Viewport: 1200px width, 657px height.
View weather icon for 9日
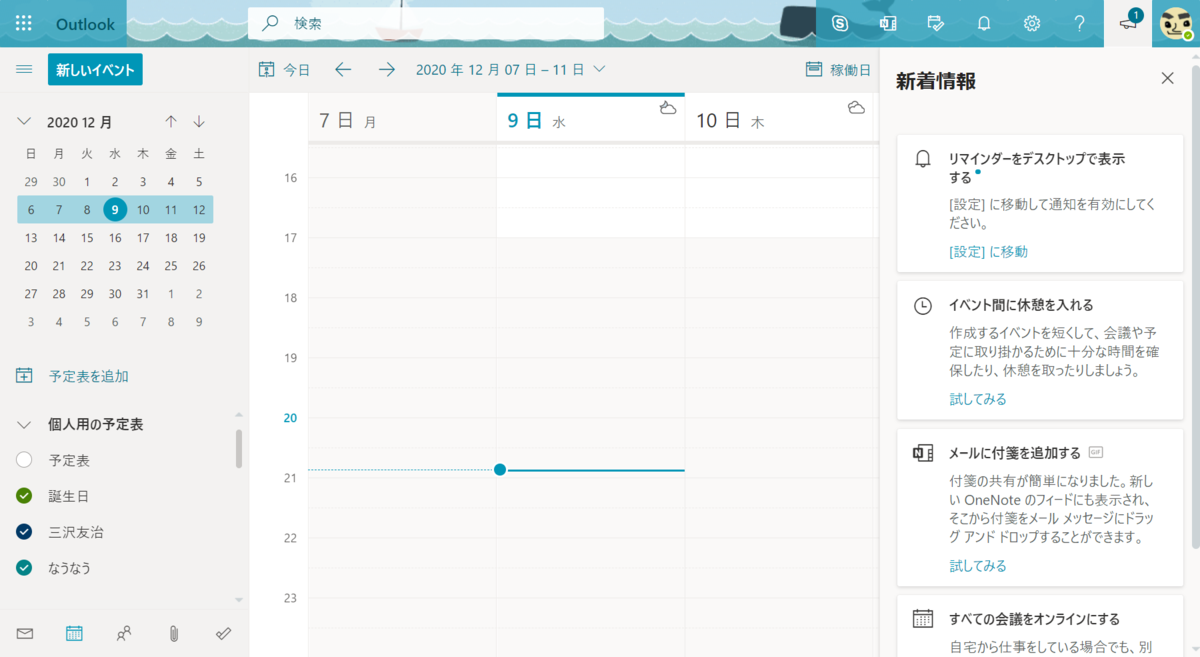click(x=668, y=108)
